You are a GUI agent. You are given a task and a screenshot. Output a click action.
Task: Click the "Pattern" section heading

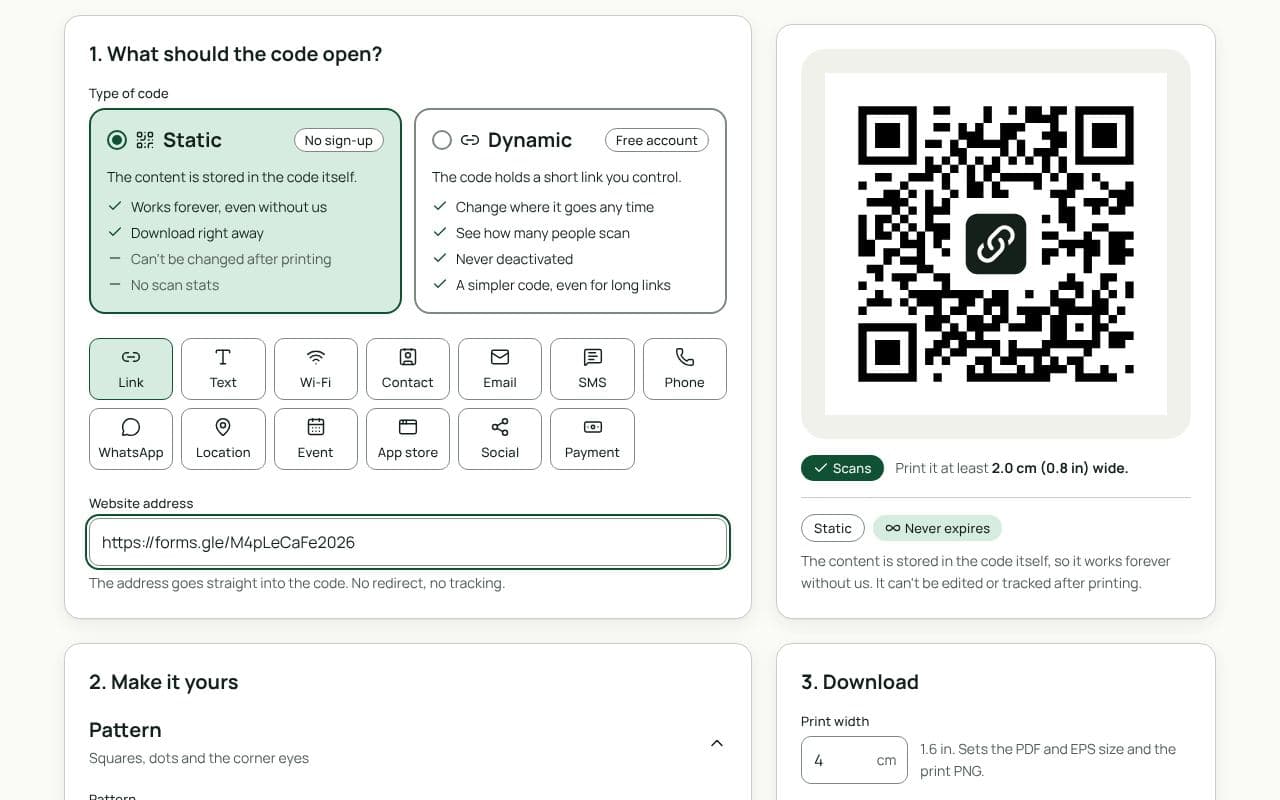pos(125,730)
